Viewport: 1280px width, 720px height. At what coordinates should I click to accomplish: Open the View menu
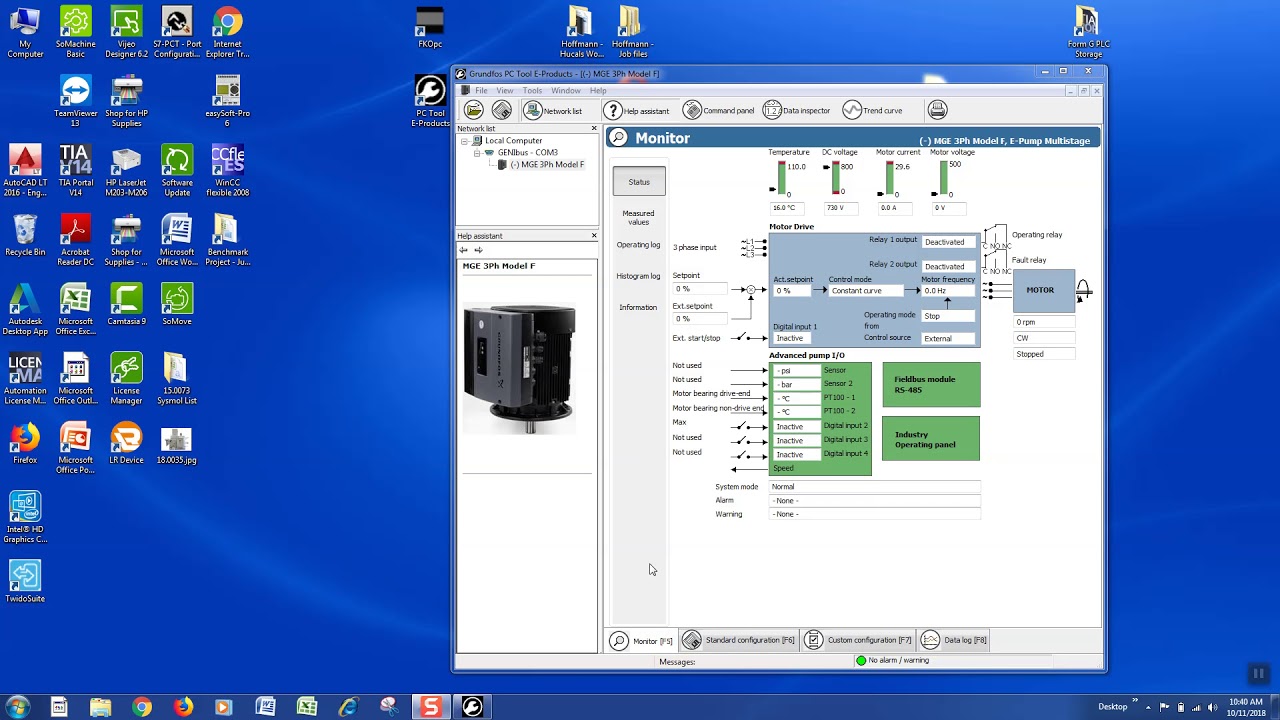(505, 91)
